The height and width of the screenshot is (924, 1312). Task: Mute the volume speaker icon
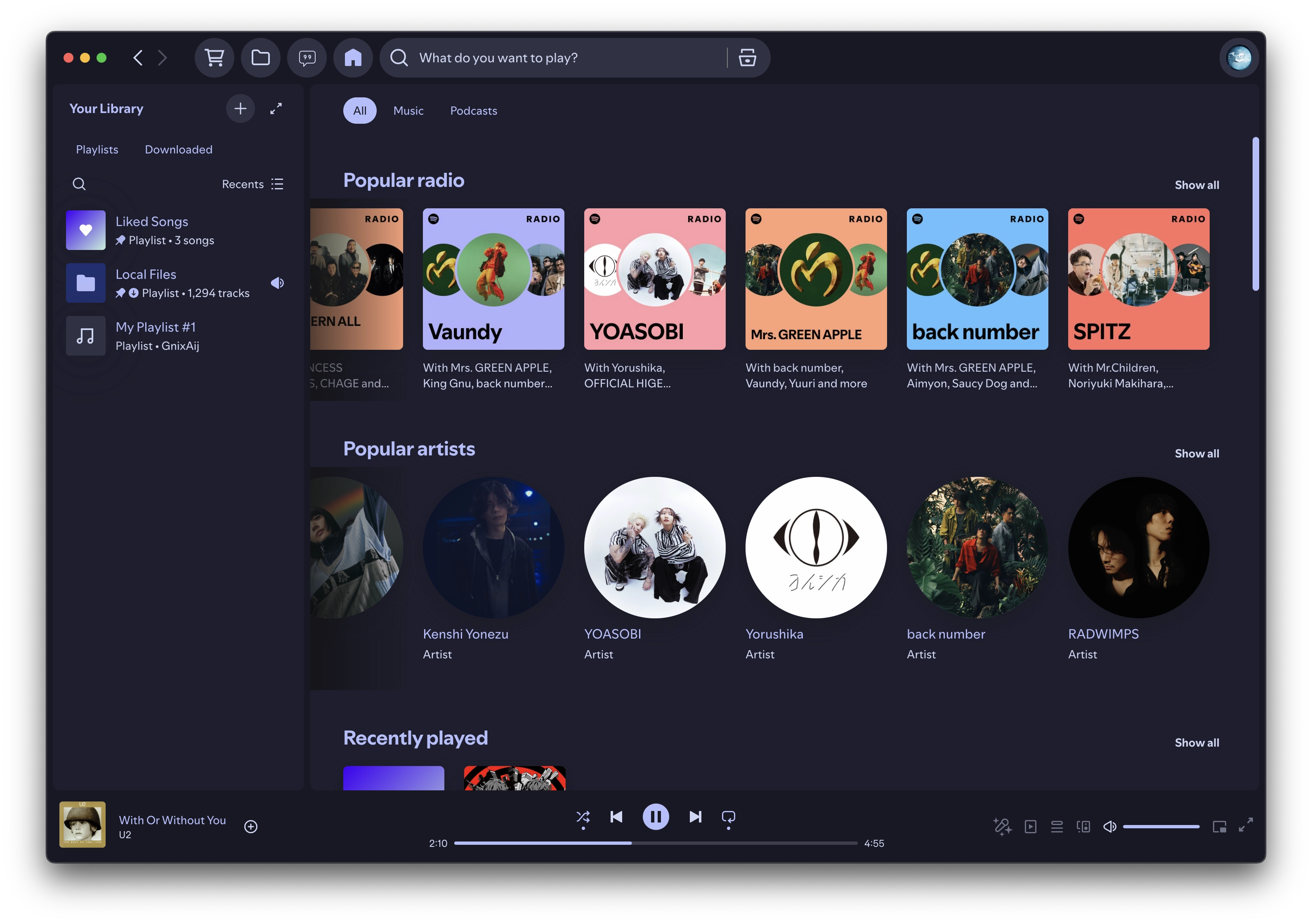(1110, 827)
